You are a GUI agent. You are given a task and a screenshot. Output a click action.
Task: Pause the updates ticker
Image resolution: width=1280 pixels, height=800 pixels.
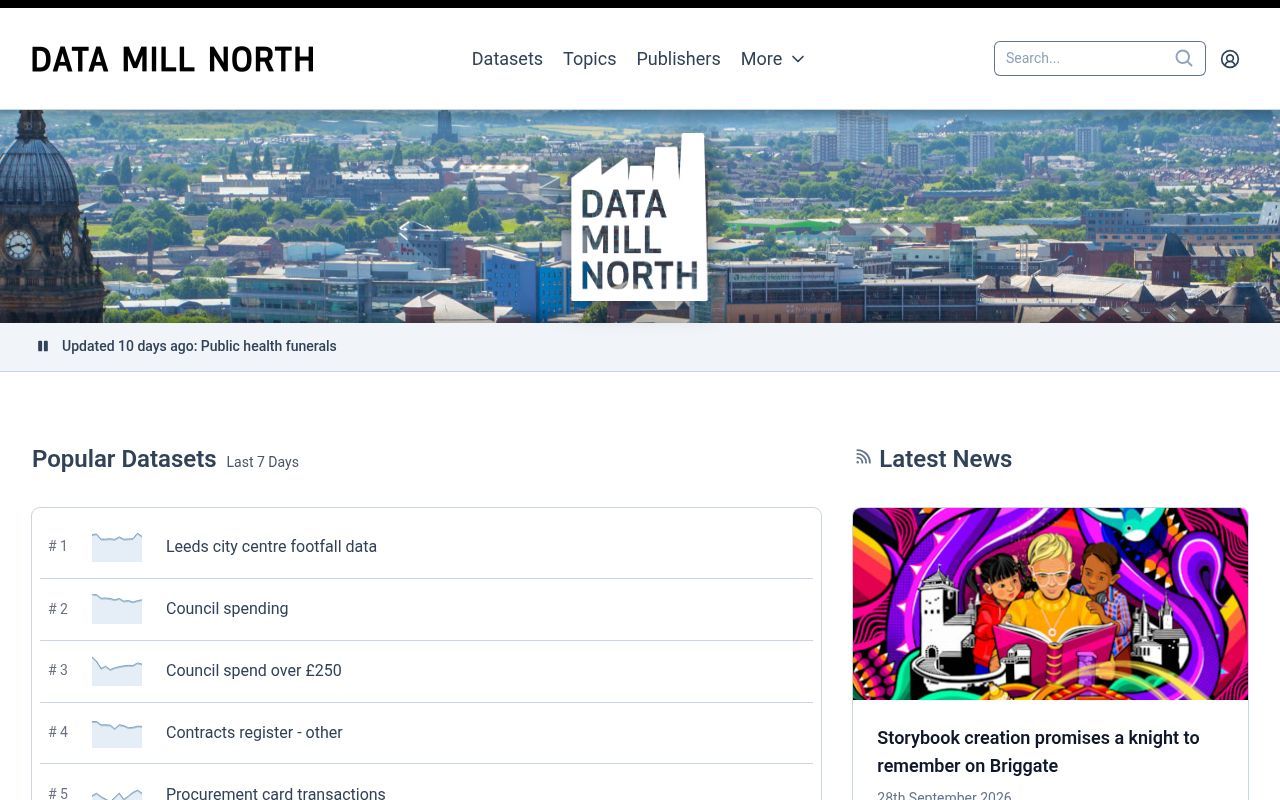[43, 346]
